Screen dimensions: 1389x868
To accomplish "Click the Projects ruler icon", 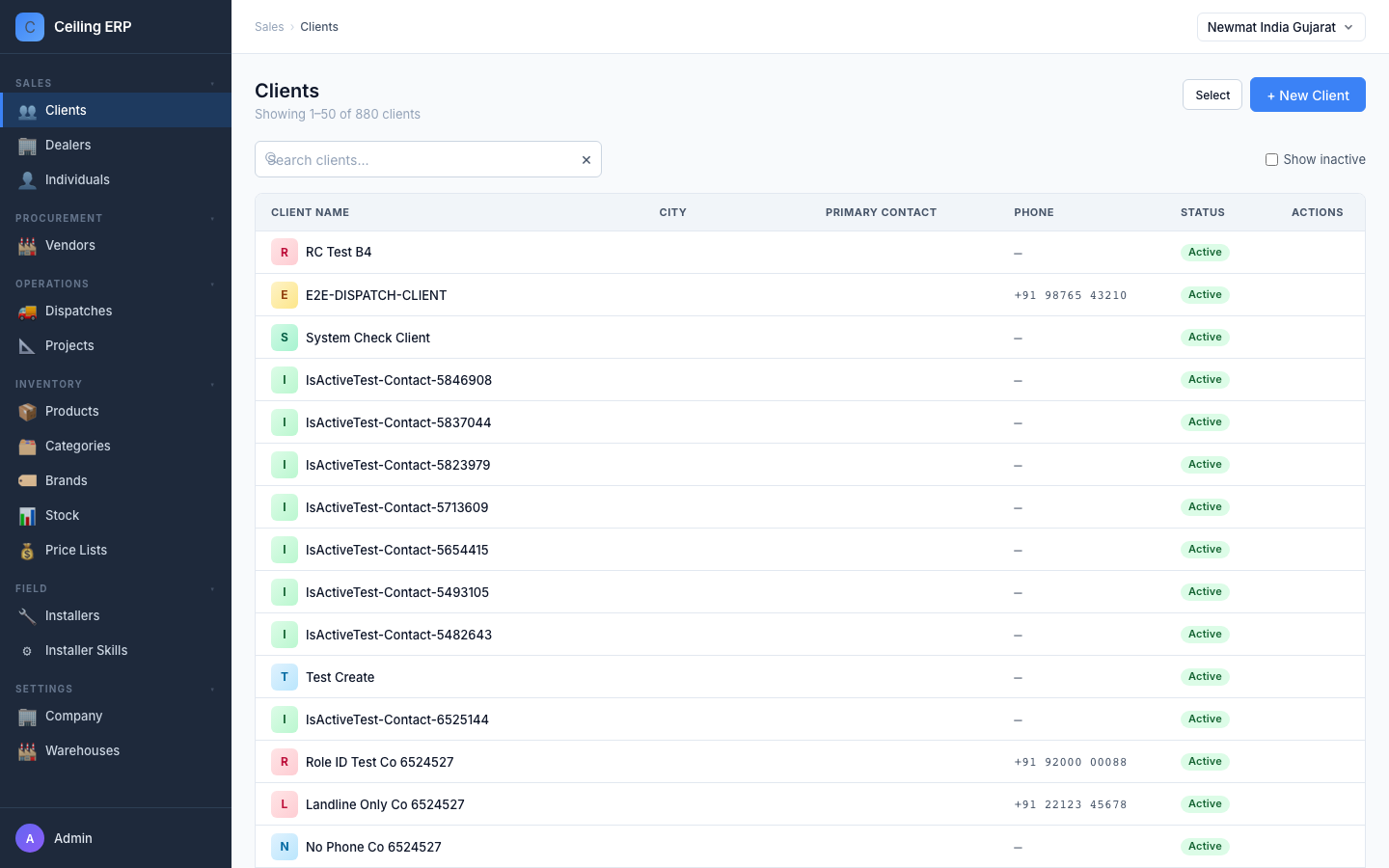I will 27,346.
